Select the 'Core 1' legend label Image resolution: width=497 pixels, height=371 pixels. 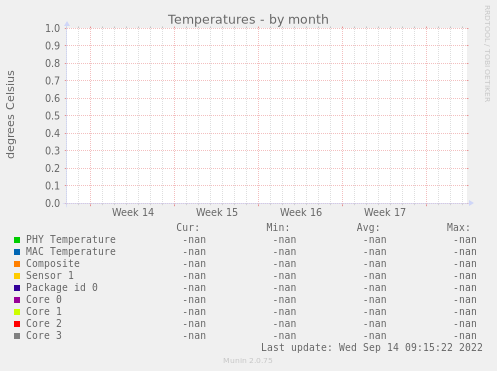click(x=44, y=312)
